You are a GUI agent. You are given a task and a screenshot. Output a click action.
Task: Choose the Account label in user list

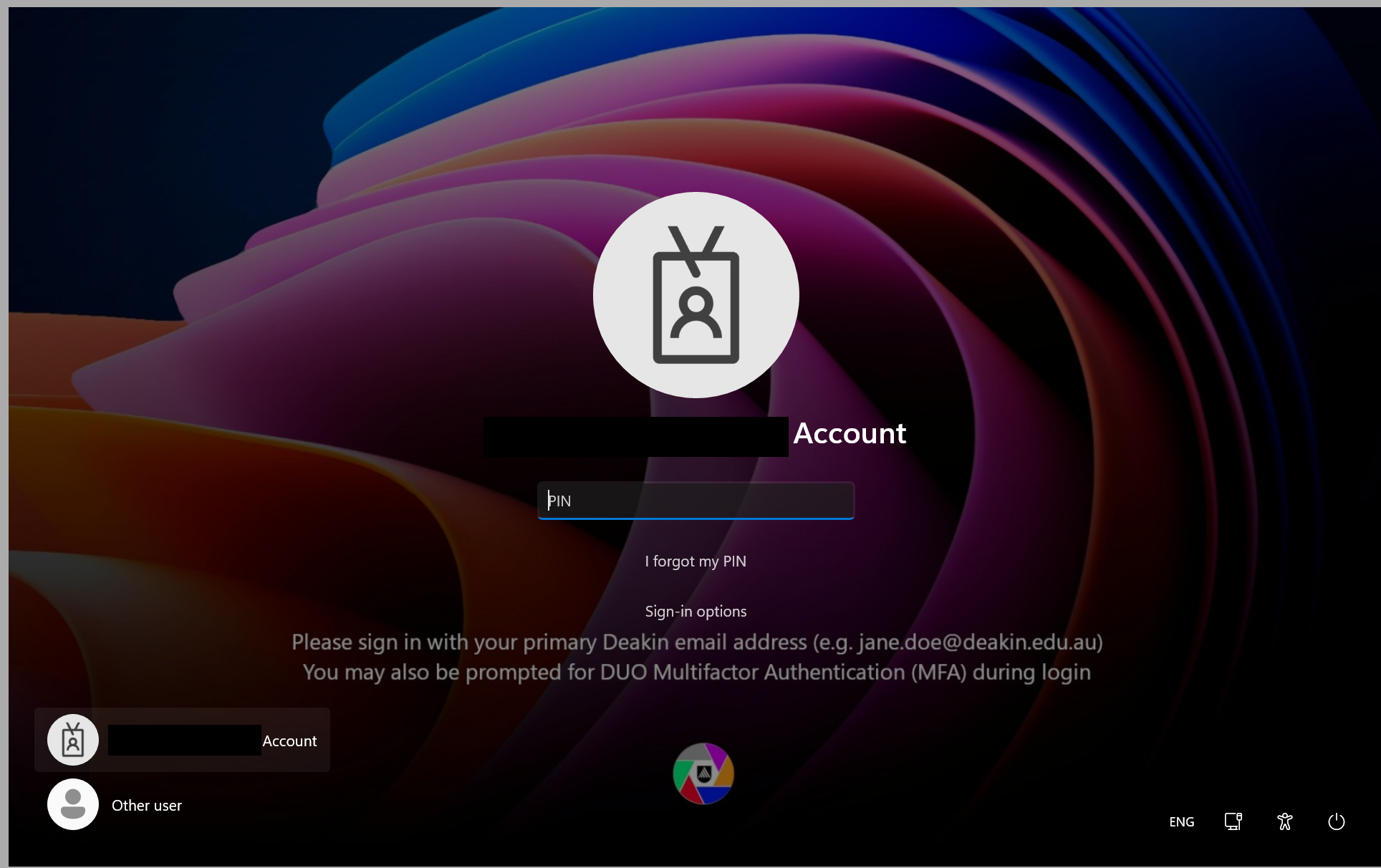pyautogui.click(x=289, y=741)
